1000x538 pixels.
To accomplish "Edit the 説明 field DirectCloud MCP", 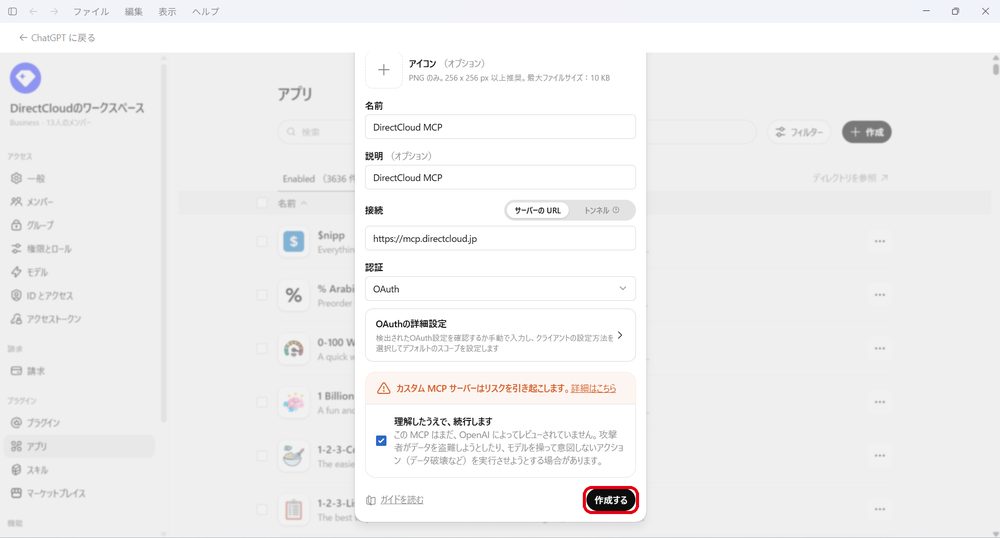I will [x=500, y=177].
